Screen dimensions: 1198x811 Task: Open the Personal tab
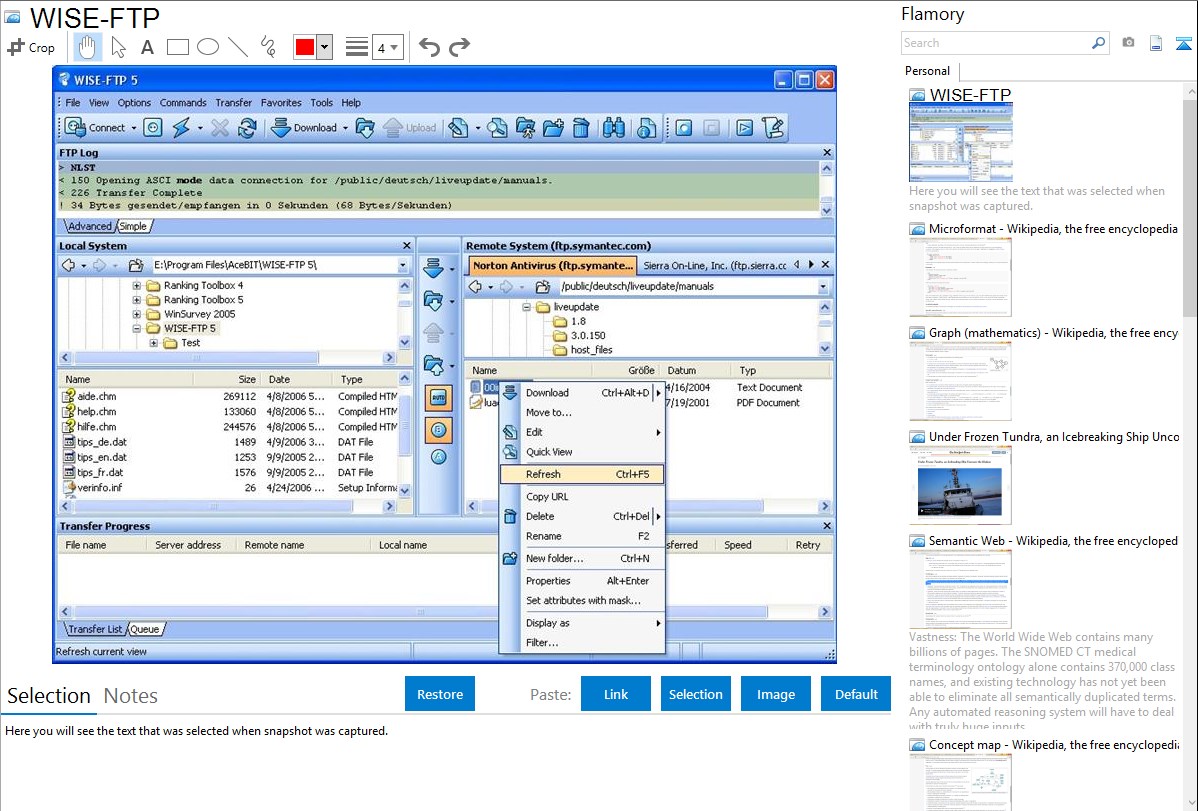click(x=928, y=71)
